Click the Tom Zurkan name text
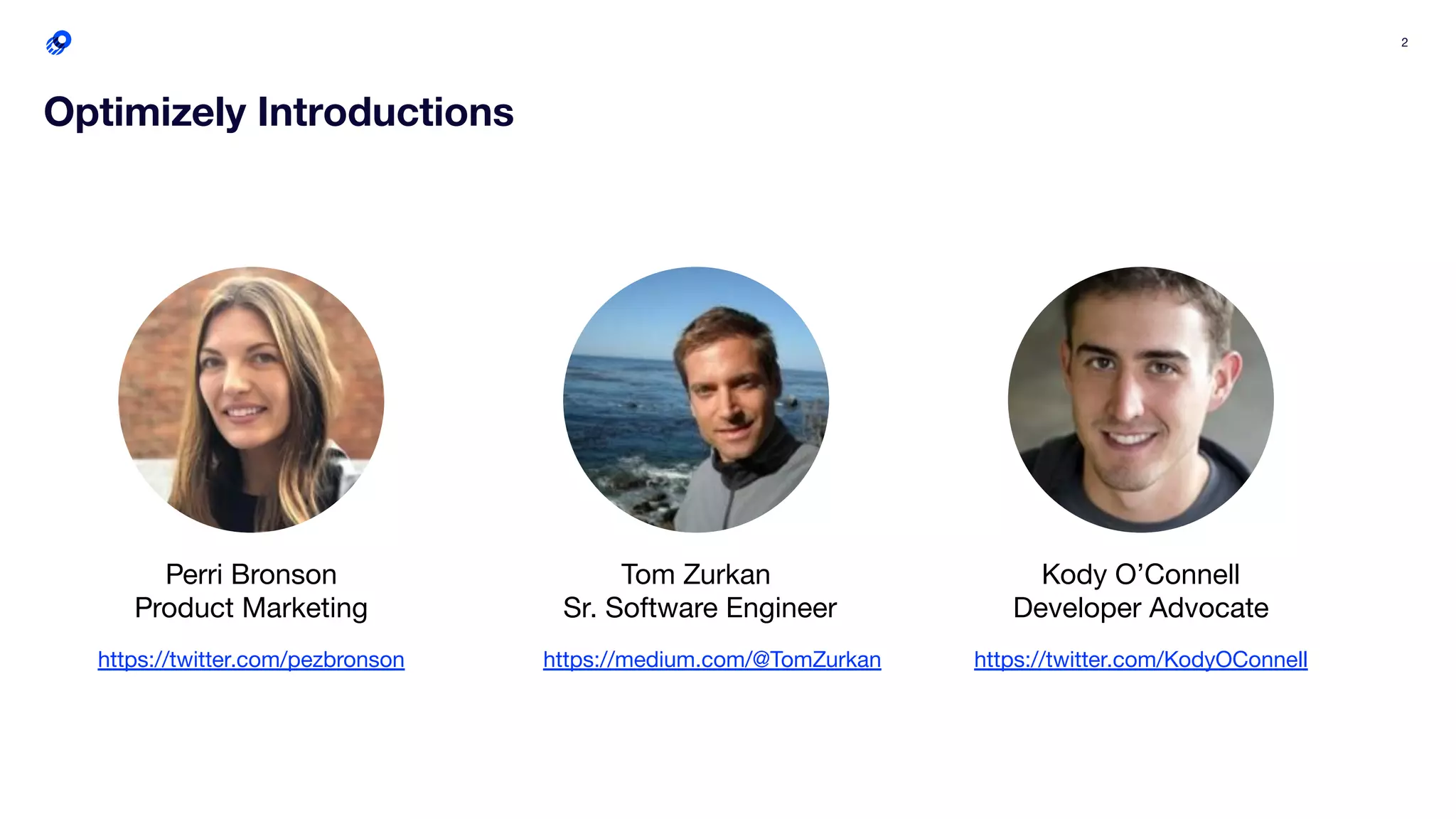 coord(695,574)
